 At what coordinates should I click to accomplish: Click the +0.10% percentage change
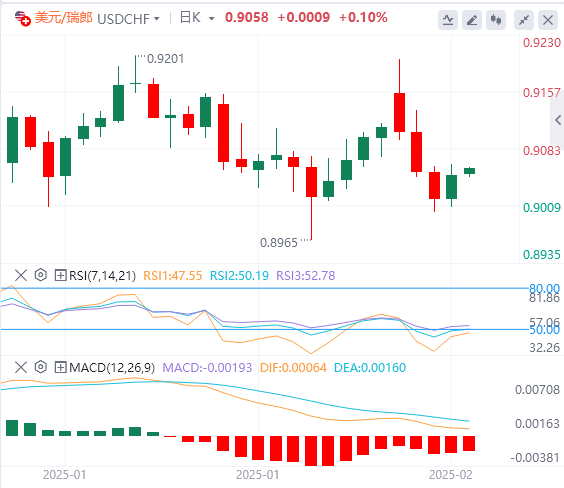363,17
